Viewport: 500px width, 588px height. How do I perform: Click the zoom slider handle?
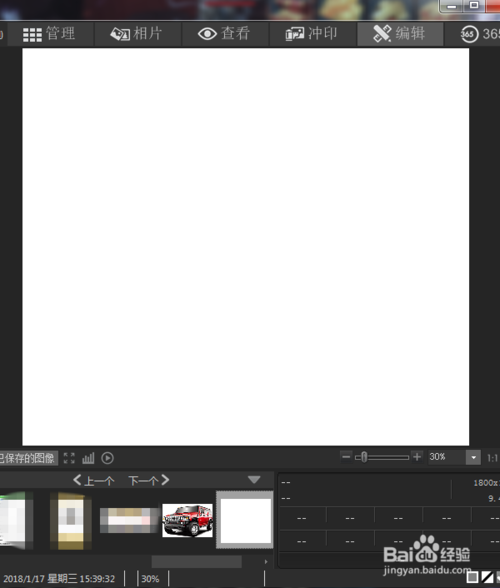click(363, 457)
